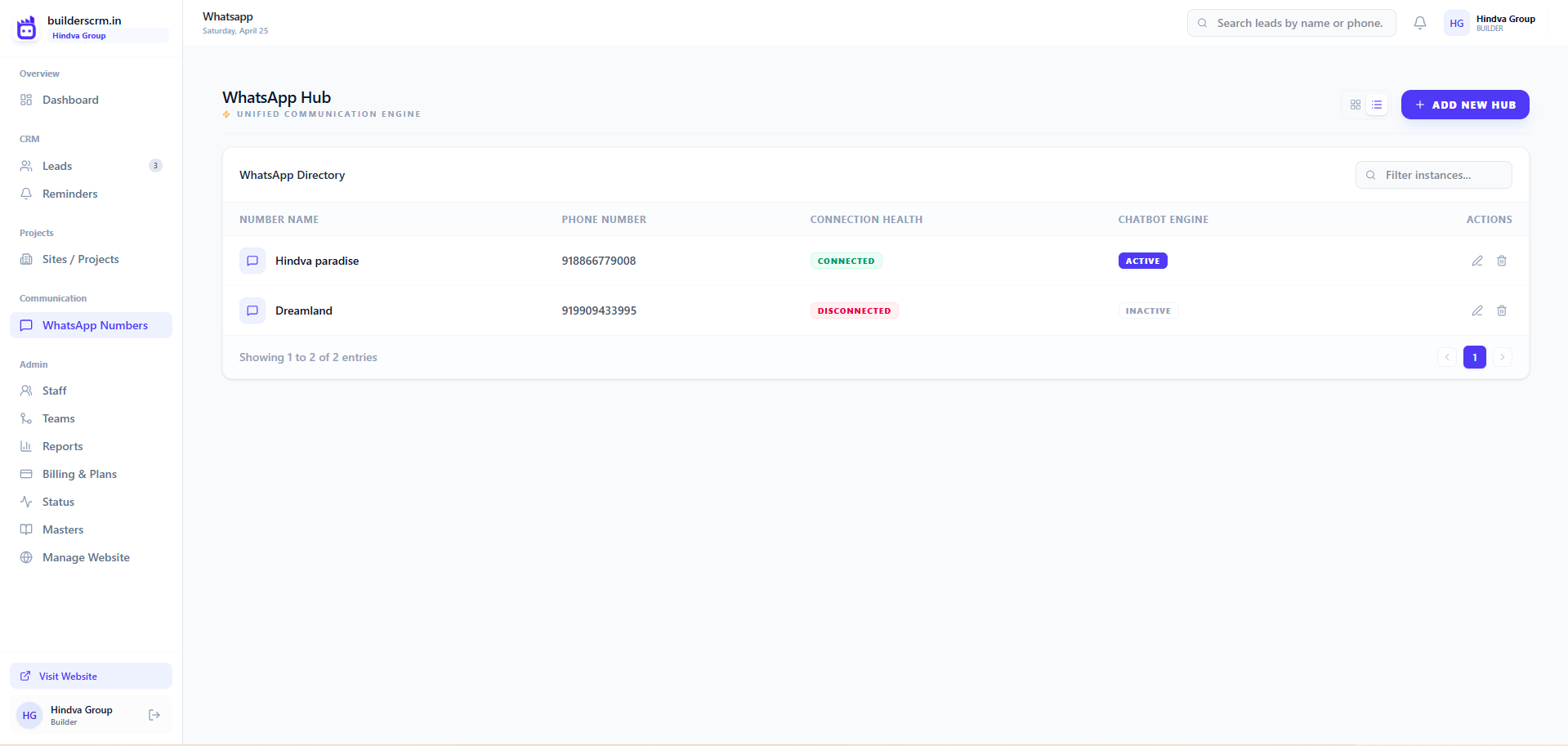Click the notification bell icon
The width and height of the screenshot is (1568, 746).
coord(1420,23)
